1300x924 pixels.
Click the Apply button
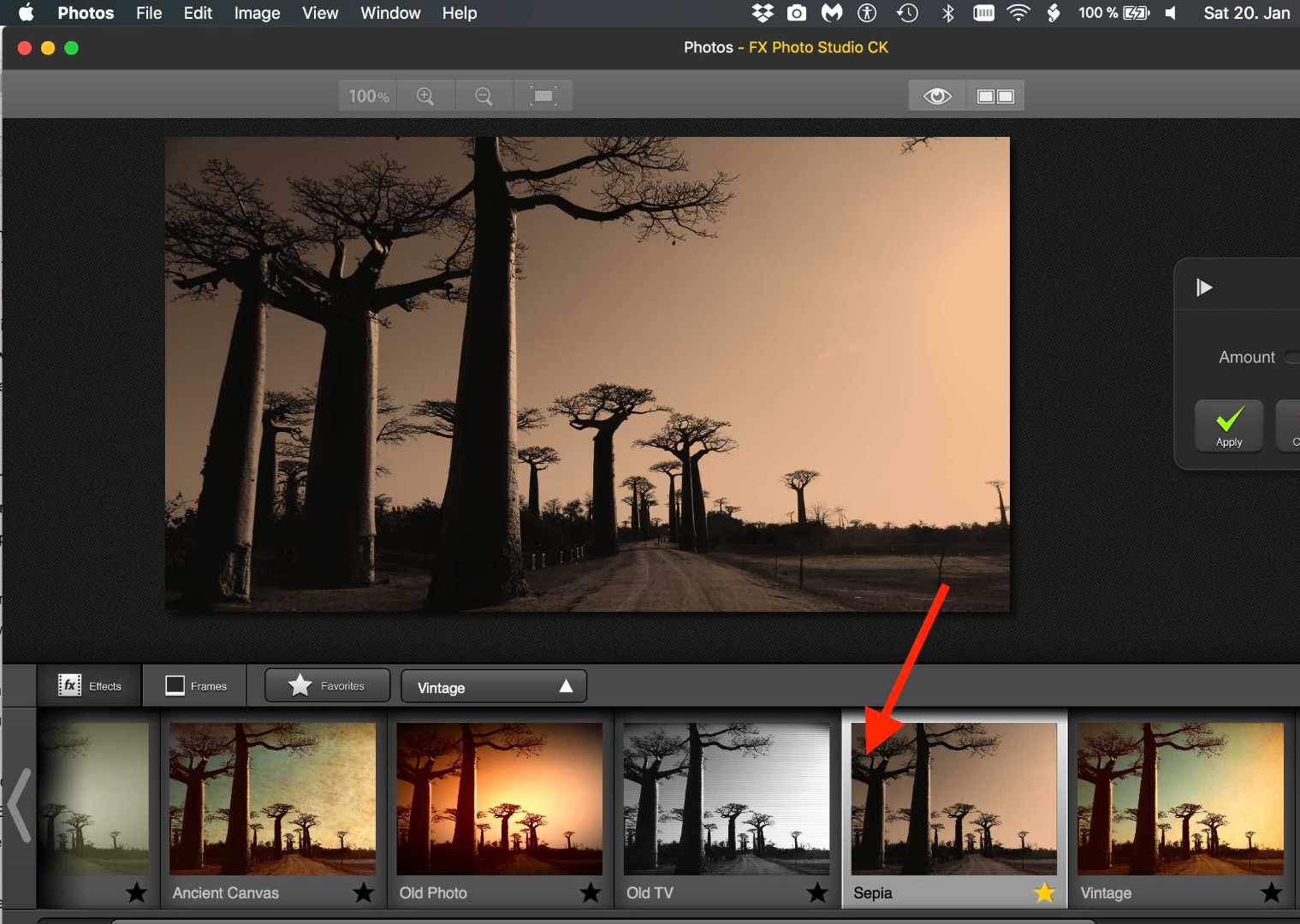(x=1228, y=425)
